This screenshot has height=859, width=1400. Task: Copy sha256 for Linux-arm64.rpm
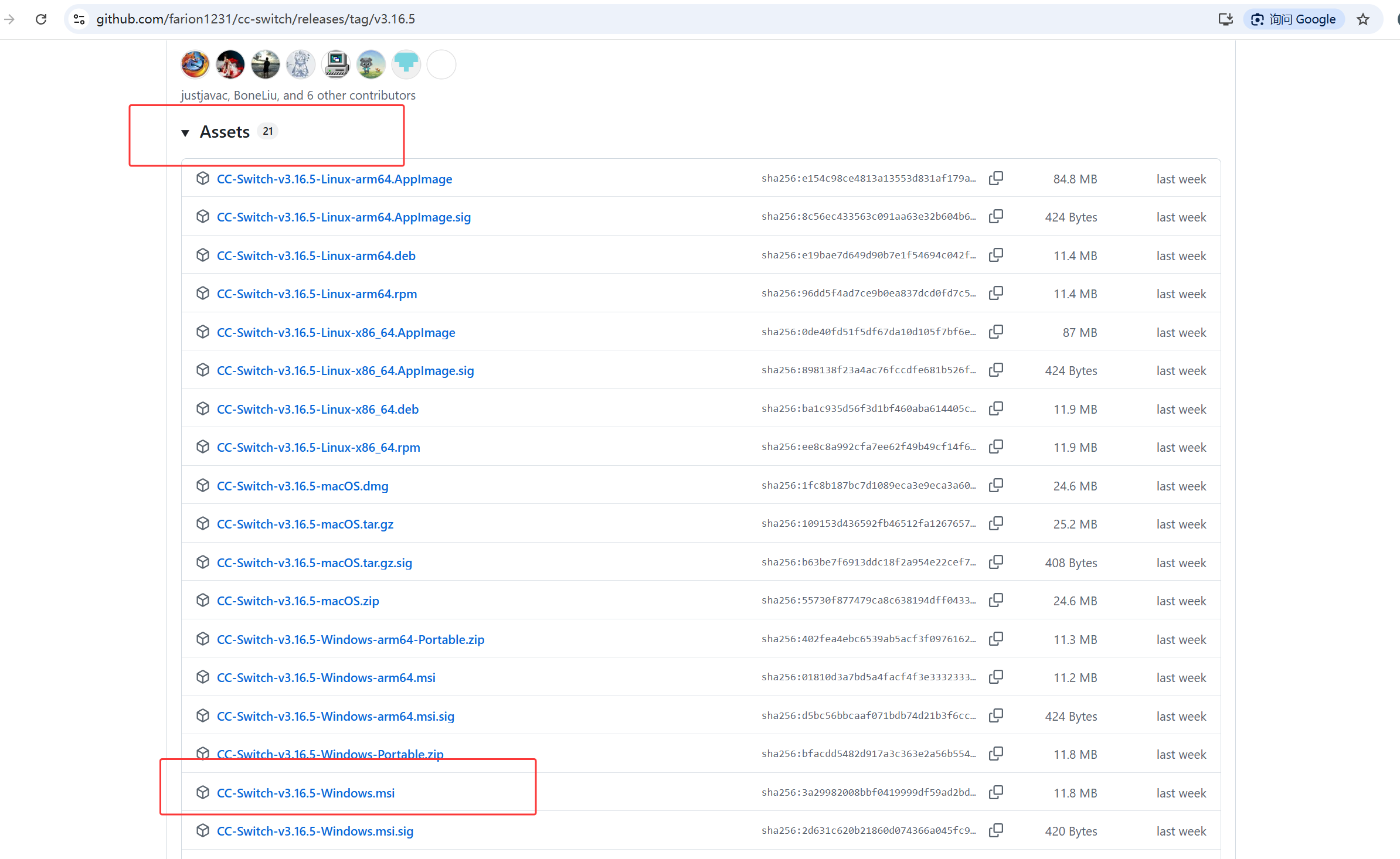[996, 293]
